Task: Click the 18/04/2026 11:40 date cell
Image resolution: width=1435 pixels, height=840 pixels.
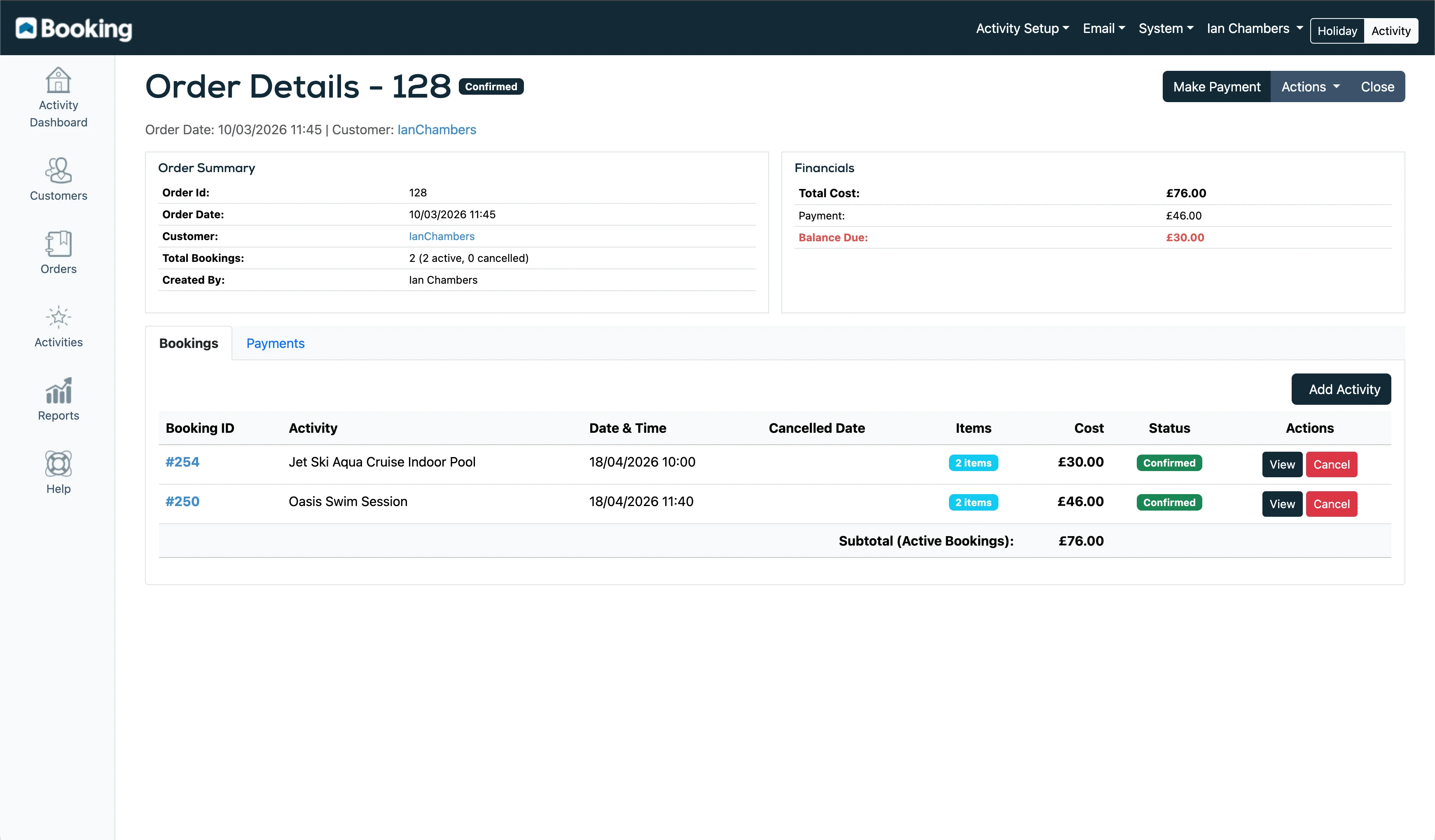Action: pos(641,502)
